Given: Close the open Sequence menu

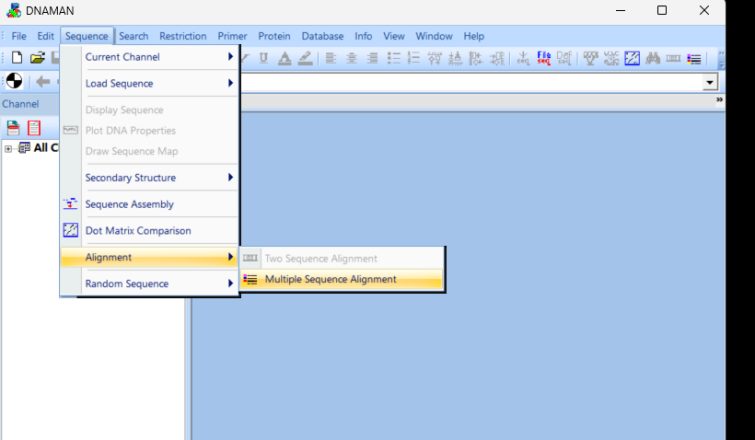Looking at the screenshot, I should (87, 36).
